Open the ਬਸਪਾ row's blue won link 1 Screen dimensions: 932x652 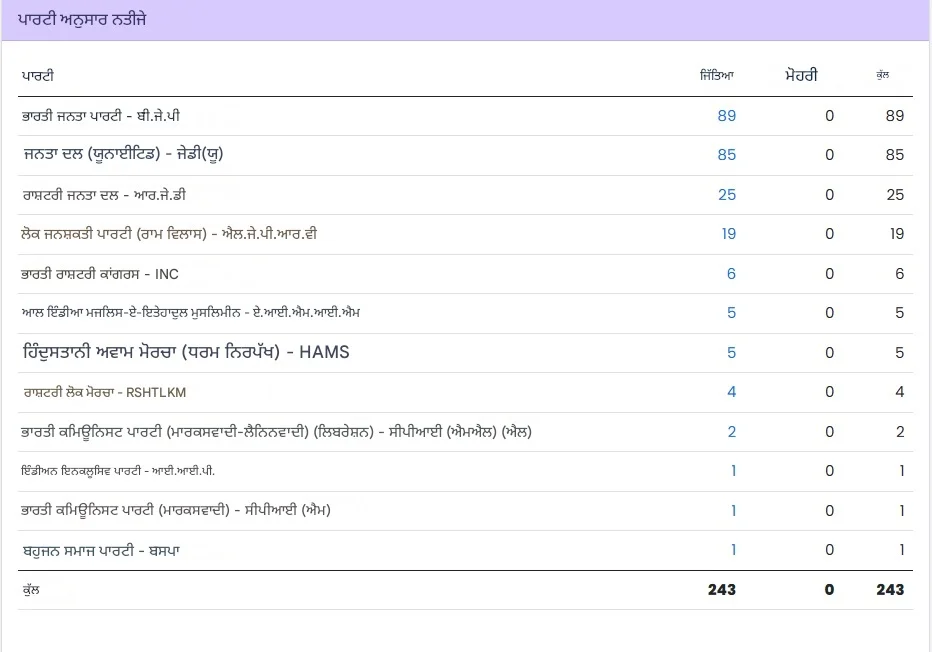coord(733,550)
